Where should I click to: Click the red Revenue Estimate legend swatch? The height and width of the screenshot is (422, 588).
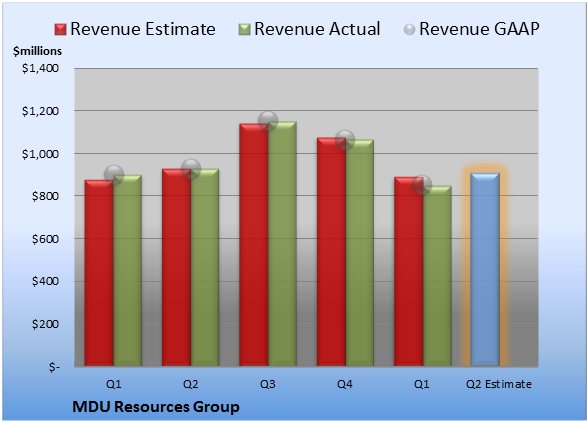(60, 29)
